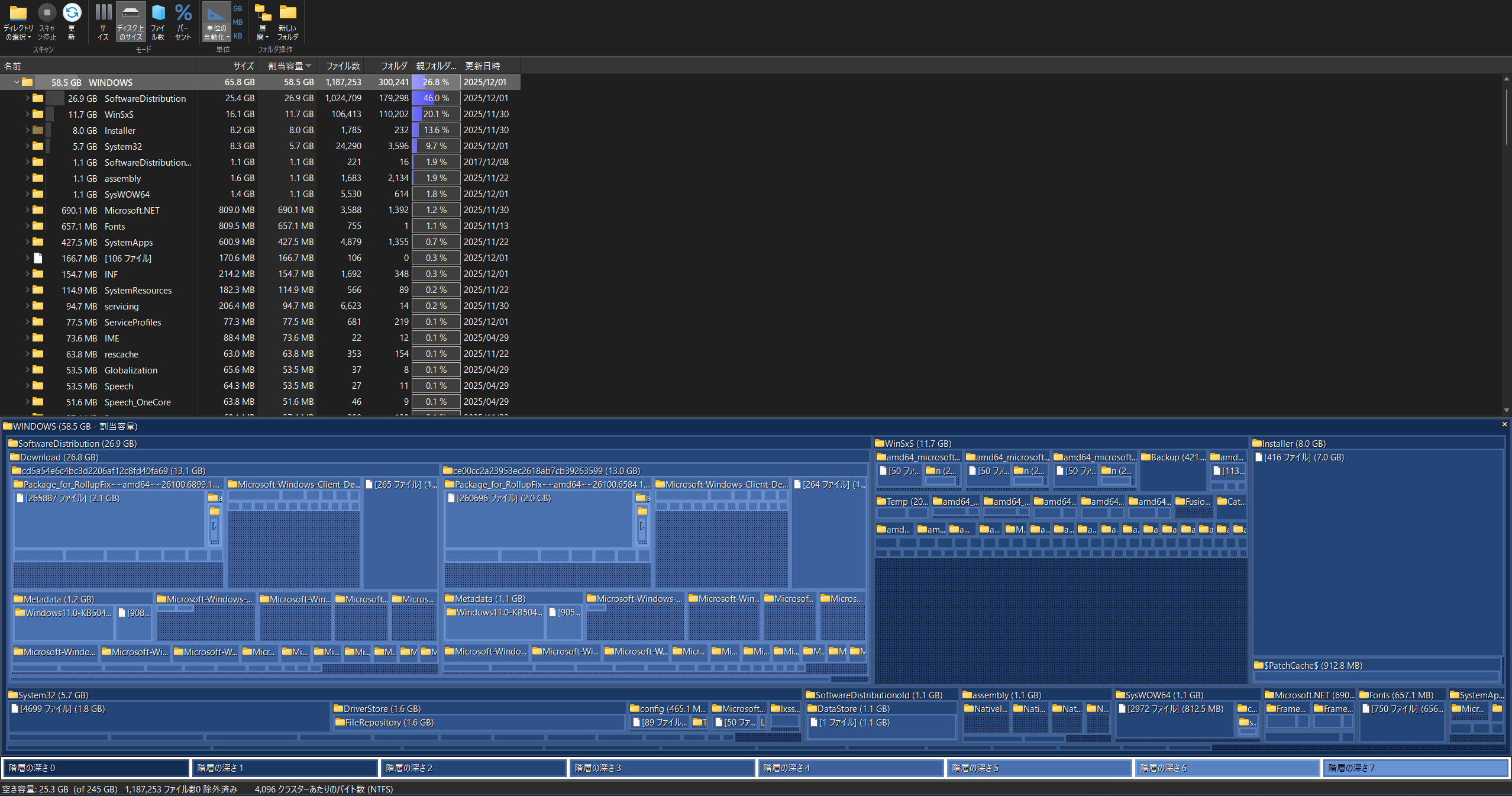The height and width of the screenshot is (796, 1512).
Task: Expand the WinSxS folder row
Action: pyautogui.click(x=27, y=114)
